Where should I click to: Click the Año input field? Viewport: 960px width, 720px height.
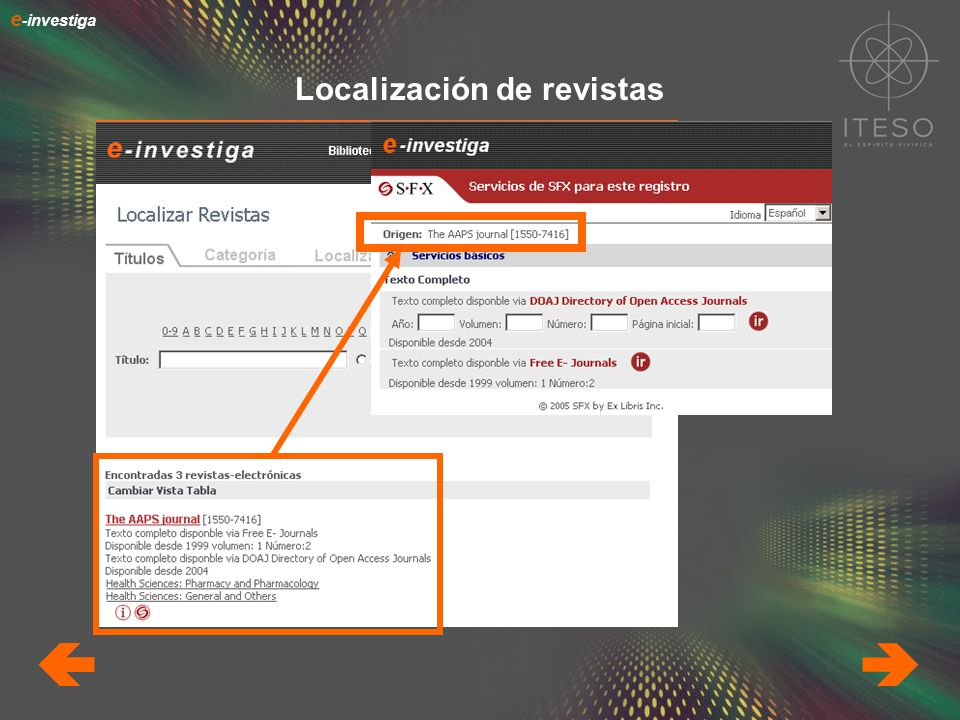tap(436, 322)
